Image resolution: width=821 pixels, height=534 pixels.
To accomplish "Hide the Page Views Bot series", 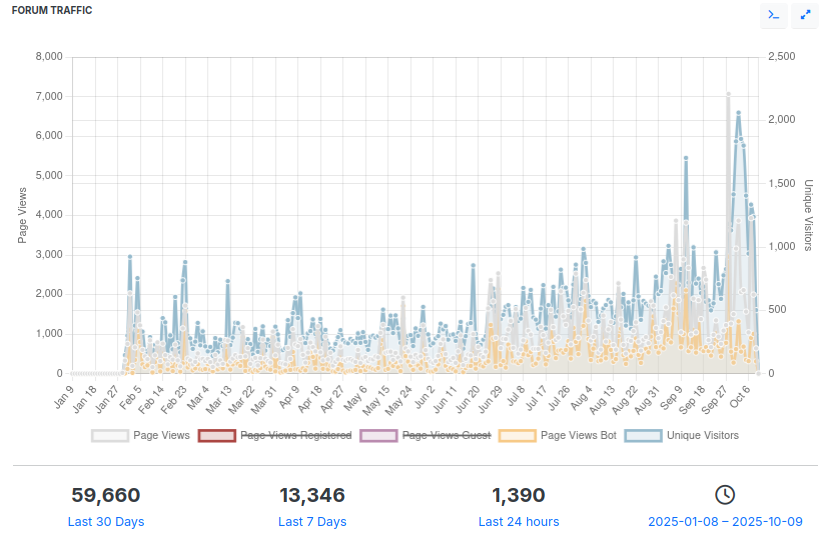I will click(578, 435).
